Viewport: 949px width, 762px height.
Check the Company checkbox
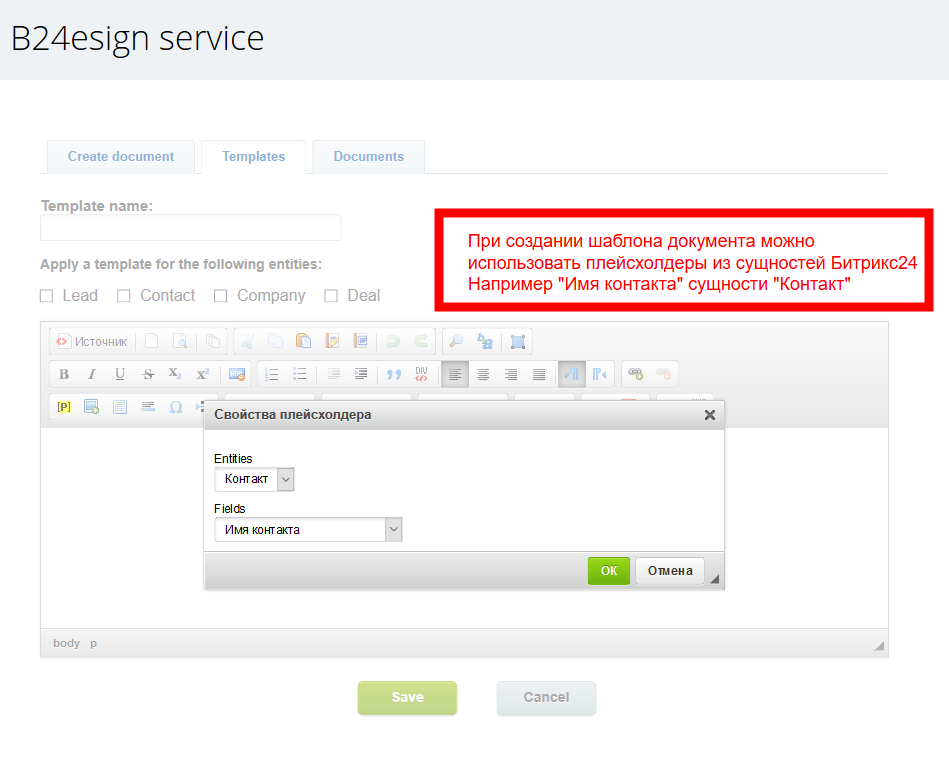(220, 296)
